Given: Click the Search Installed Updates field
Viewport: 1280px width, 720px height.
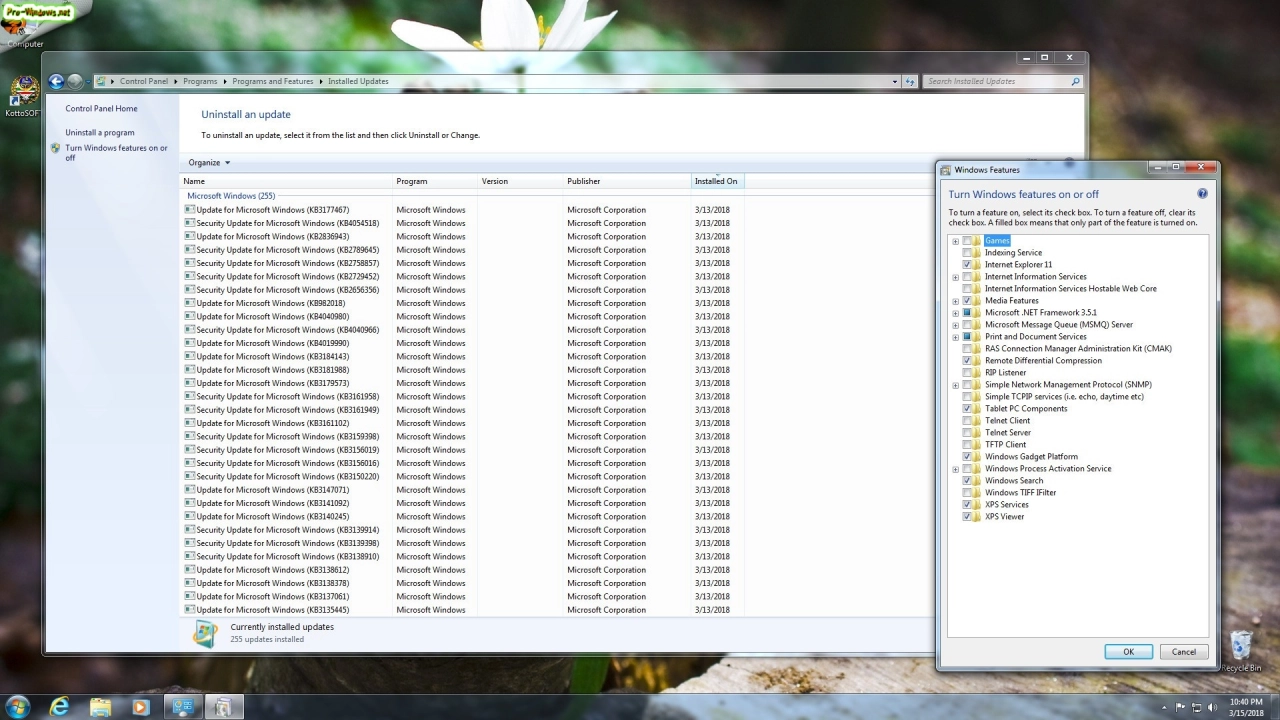Looking at the screenshot, I should [998, 81].
